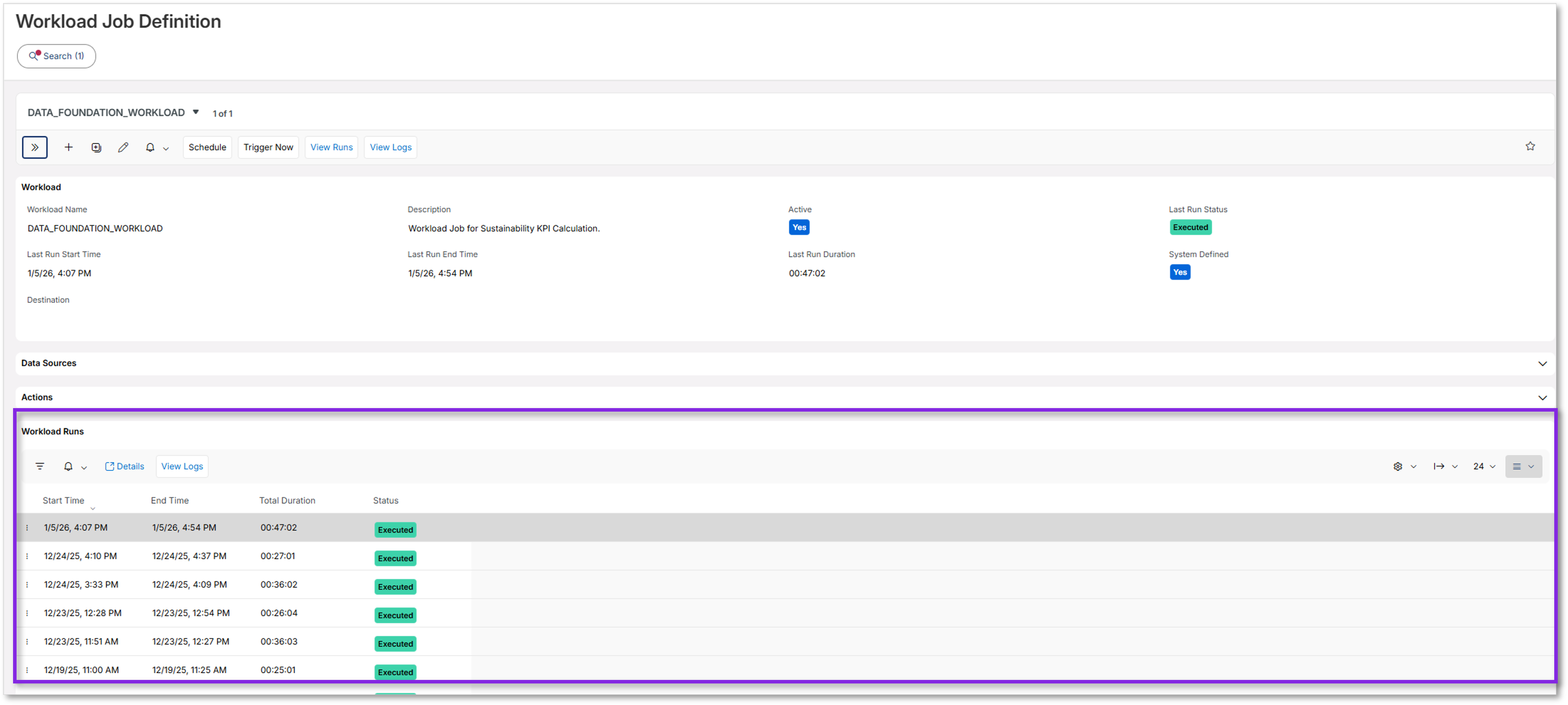
Task: Open Details link in Workload Runs
Action: (x=124, y=466)
